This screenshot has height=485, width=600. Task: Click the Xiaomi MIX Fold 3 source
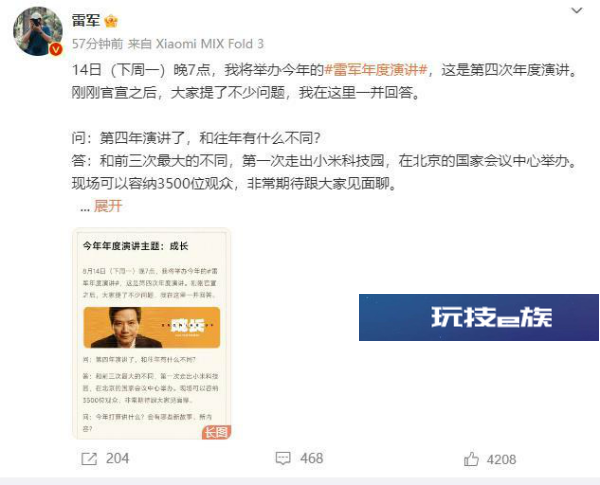(x=209, y=44)
